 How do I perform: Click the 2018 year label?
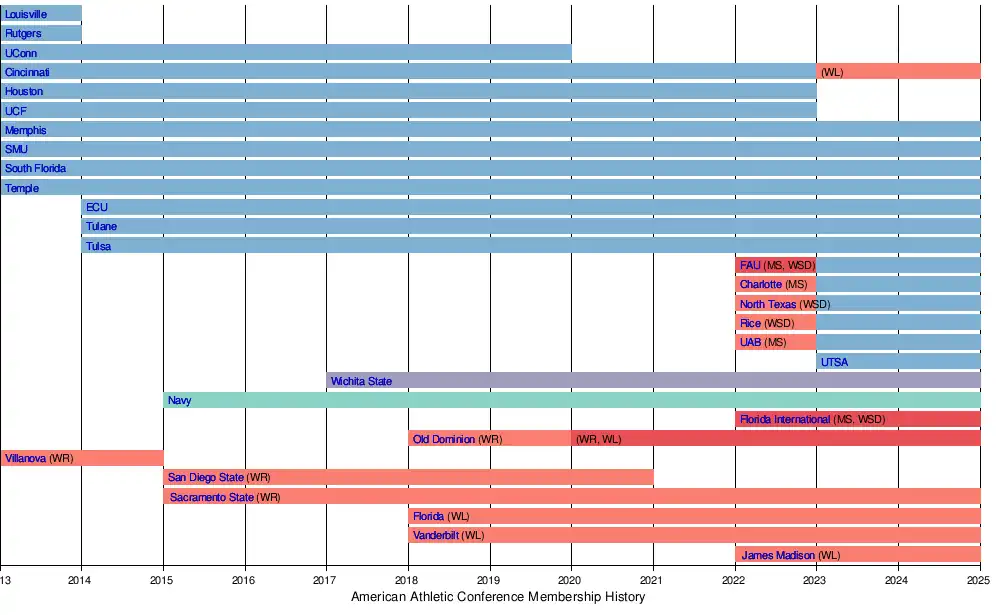click(407, 581)
